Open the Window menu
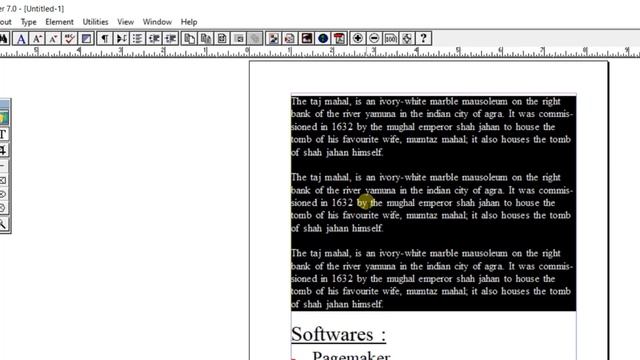The width and height of the screenshot is (640, 360). (x=157, y=22)
